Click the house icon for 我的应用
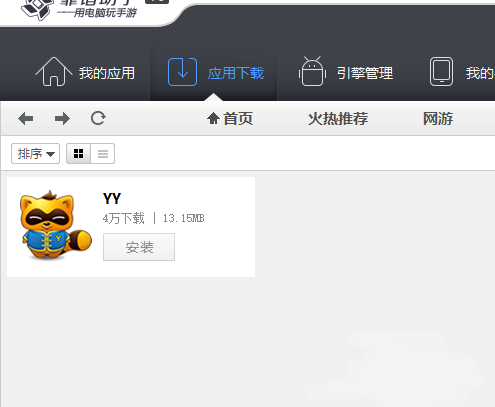 tap(54, 72)
